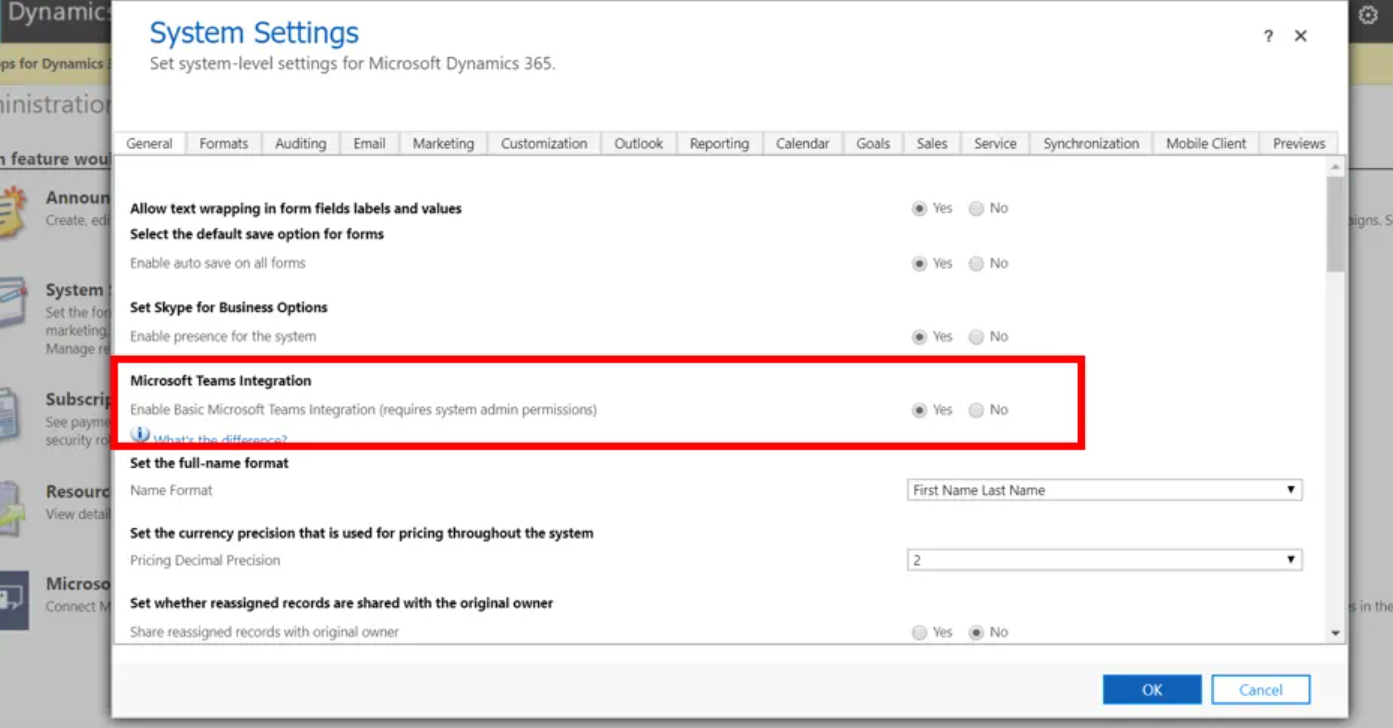1393x728 pixels.
Task: Open the Sales tab
Action: [932, 144]
